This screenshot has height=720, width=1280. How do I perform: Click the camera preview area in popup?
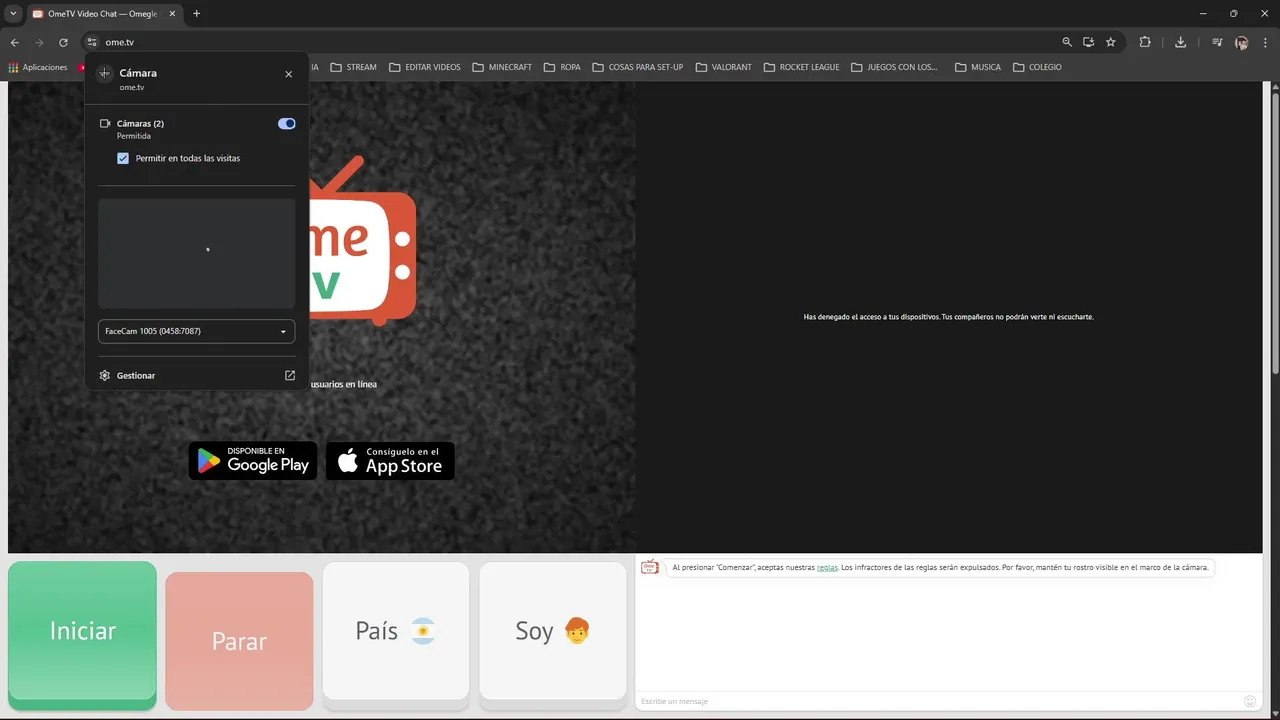click(x=196, y=253)
